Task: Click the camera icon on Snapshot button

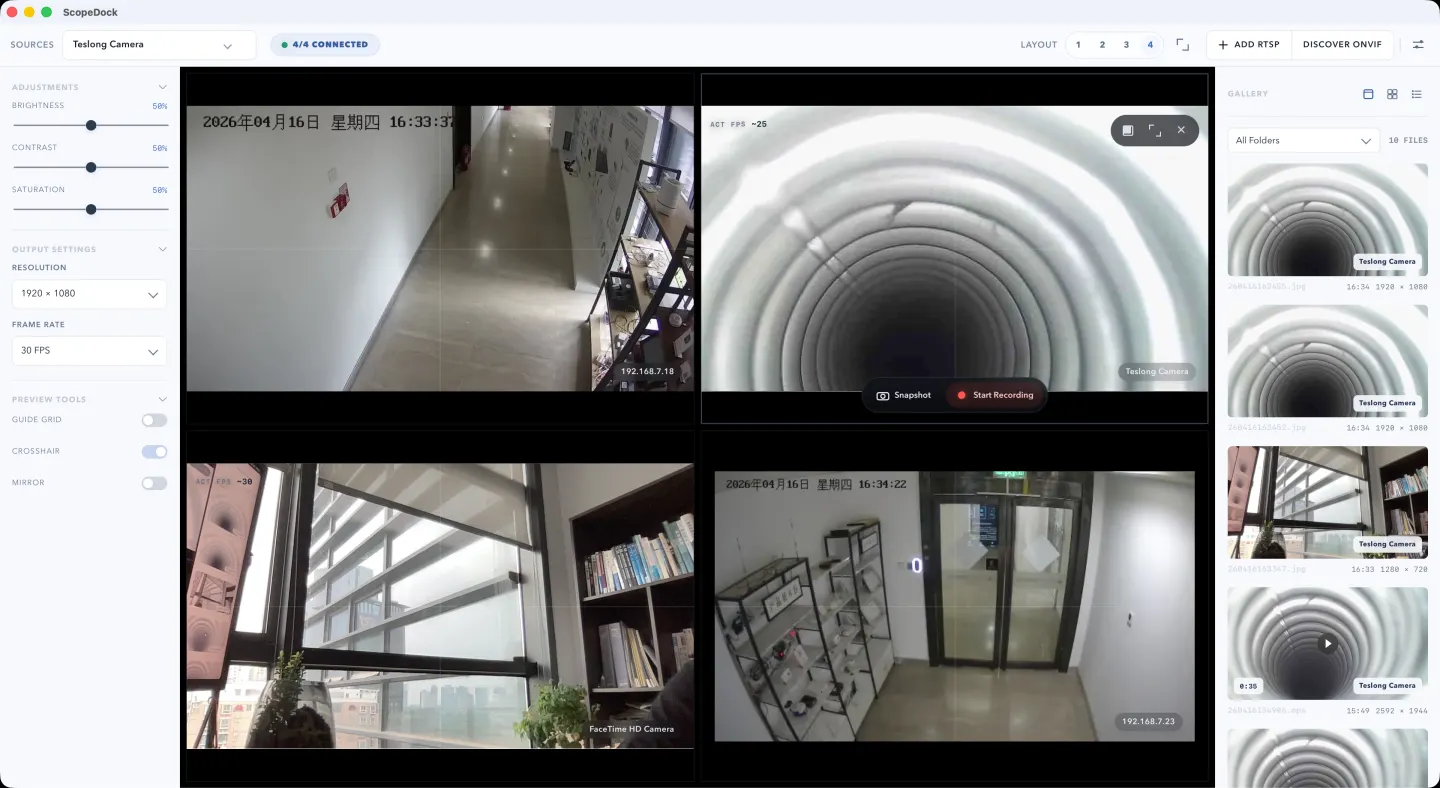Action: tap(882, 395)
